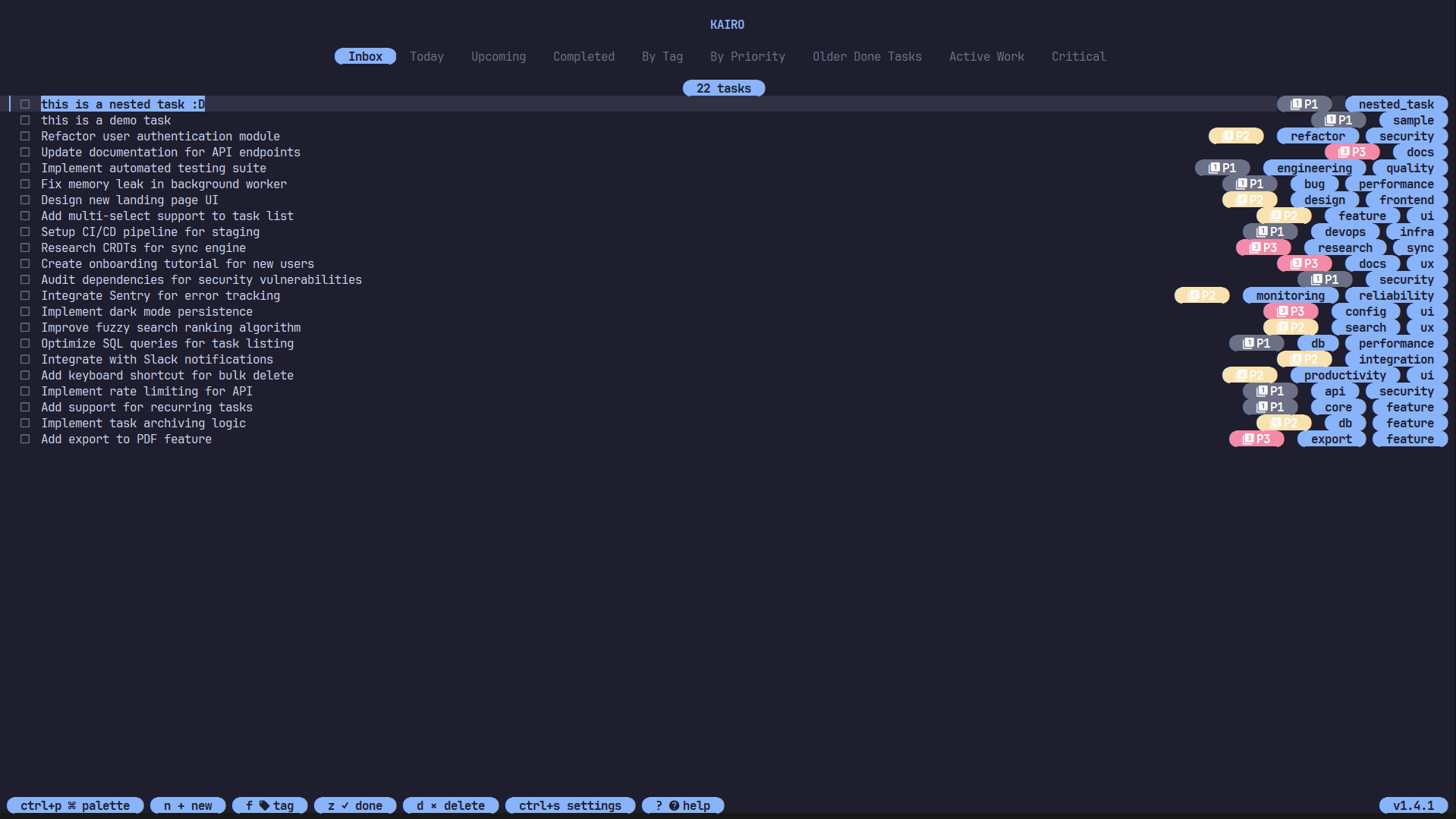Screen dimensions: 1456x819
Task: Click the 'engineering' tag chip
Action: [1314, 168]
